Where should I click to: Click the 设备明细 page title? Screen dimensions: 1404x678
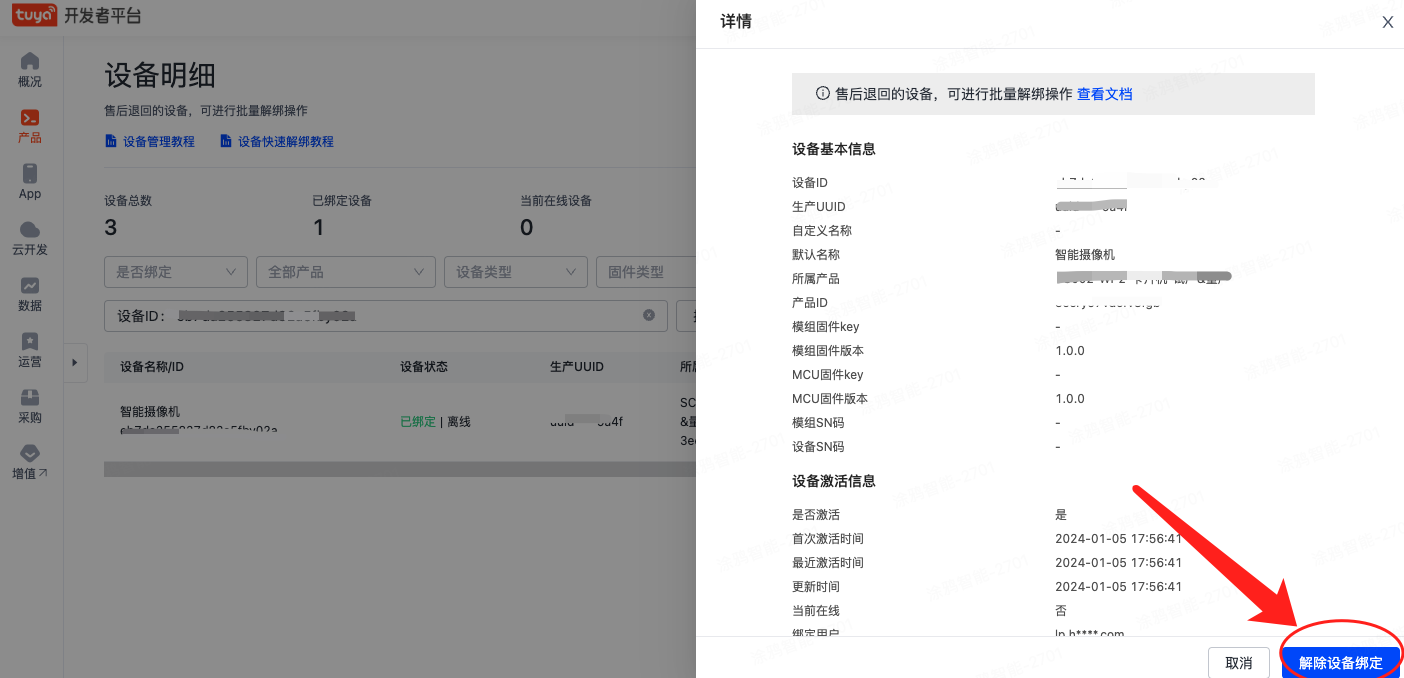click(160, 75)
